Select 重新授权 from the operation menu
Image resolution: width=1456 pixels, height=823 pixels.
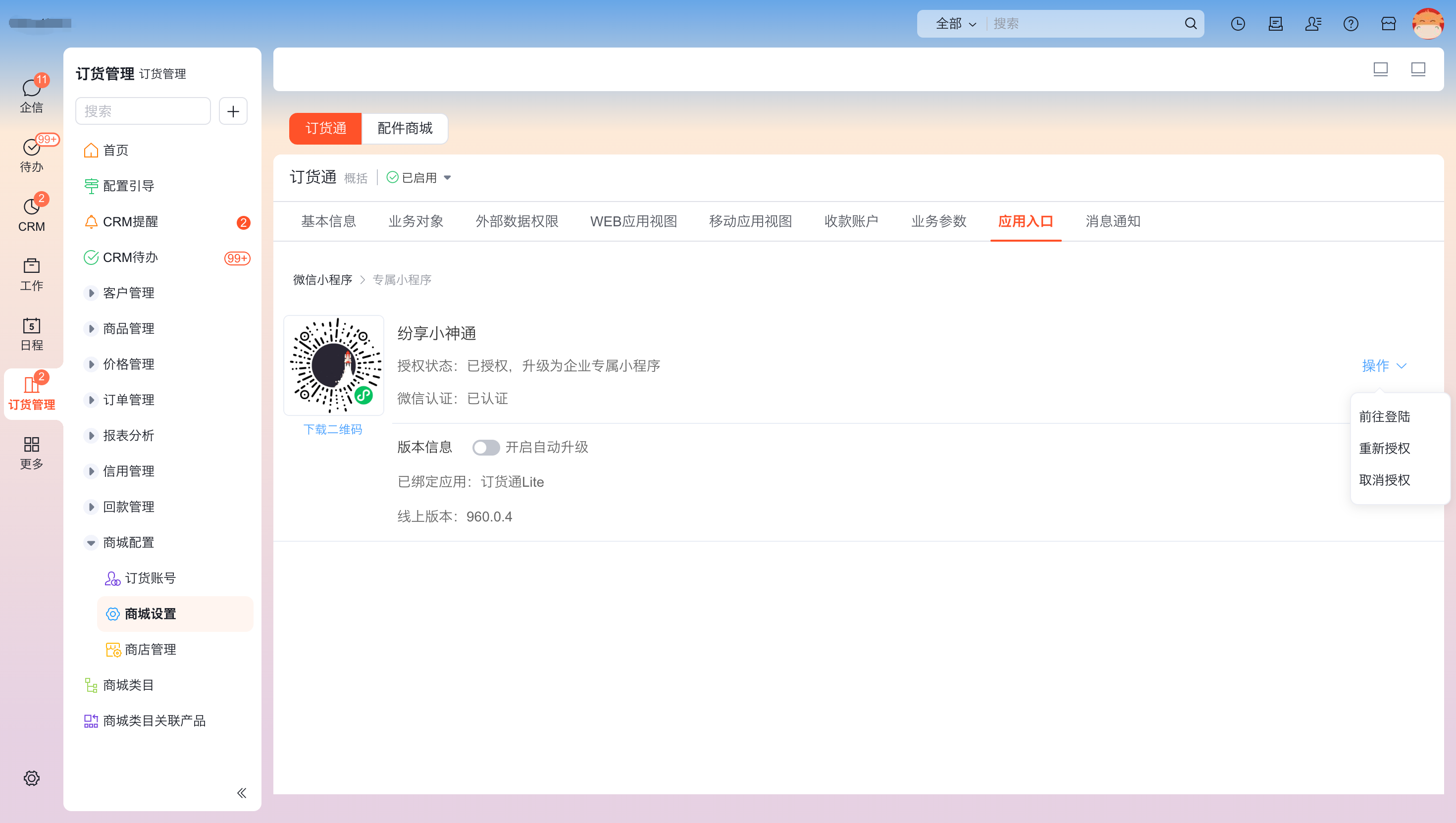click(x=1384, y=448)
